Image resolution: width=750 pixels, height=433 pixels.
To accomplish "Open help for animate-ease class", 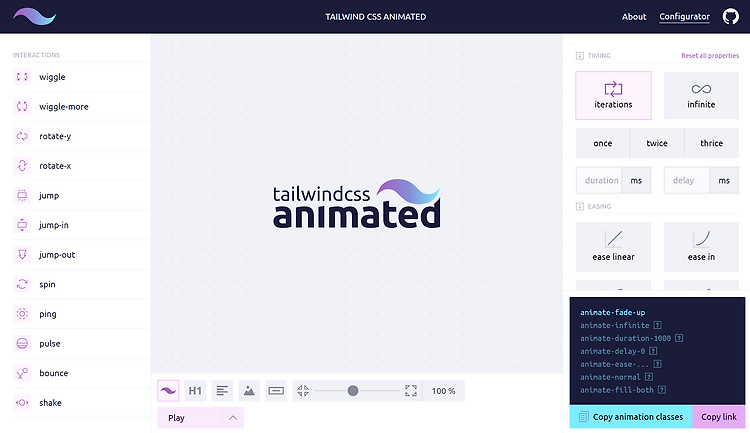I will [x=658, y=364].
